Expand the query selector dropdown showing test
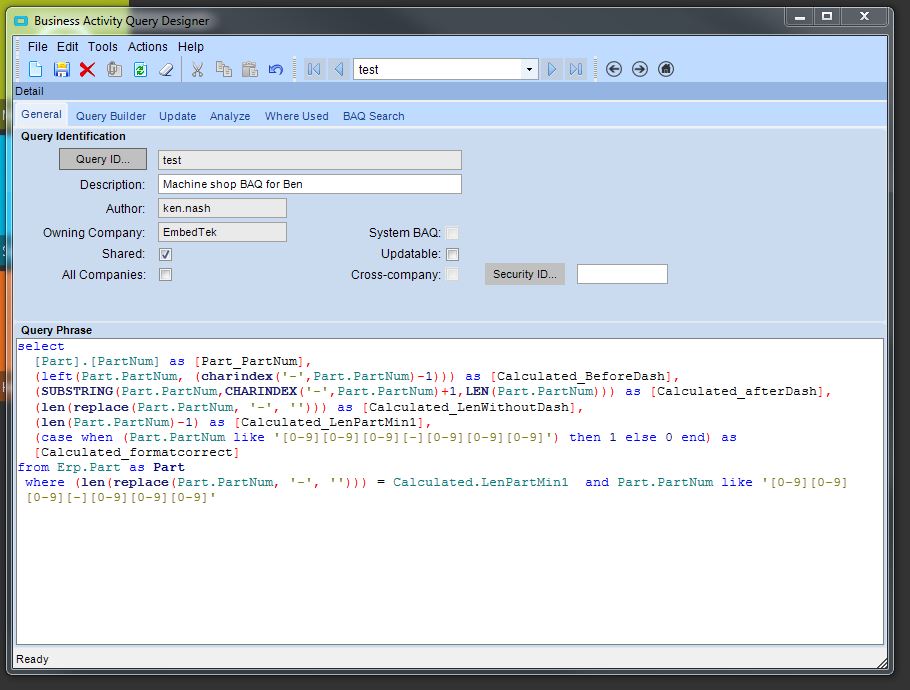910x690 pixels. (529, 69)
